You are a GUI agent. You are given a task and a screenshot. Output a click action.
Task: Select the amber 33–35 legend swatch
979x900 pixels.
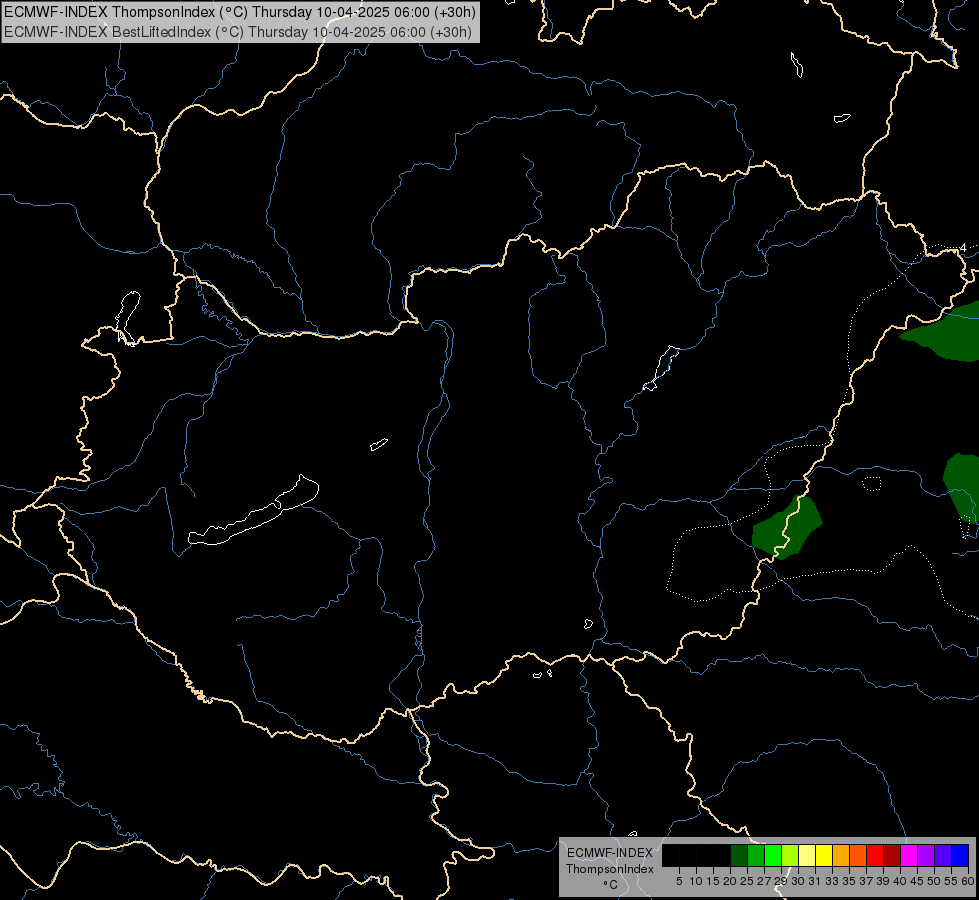click(x=841, y=855)
